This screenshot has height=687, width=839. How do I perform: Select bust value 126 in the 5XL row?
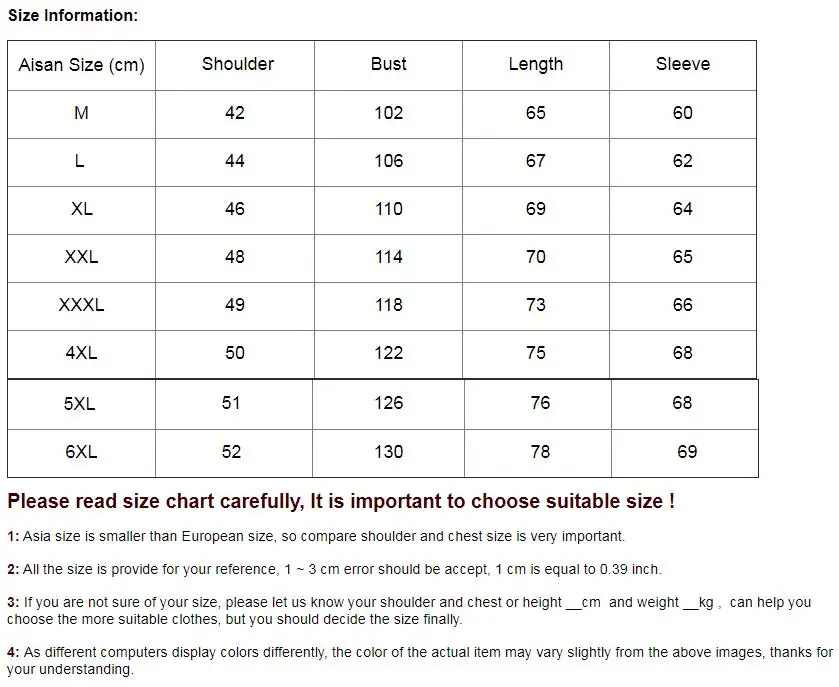(388, 403)
